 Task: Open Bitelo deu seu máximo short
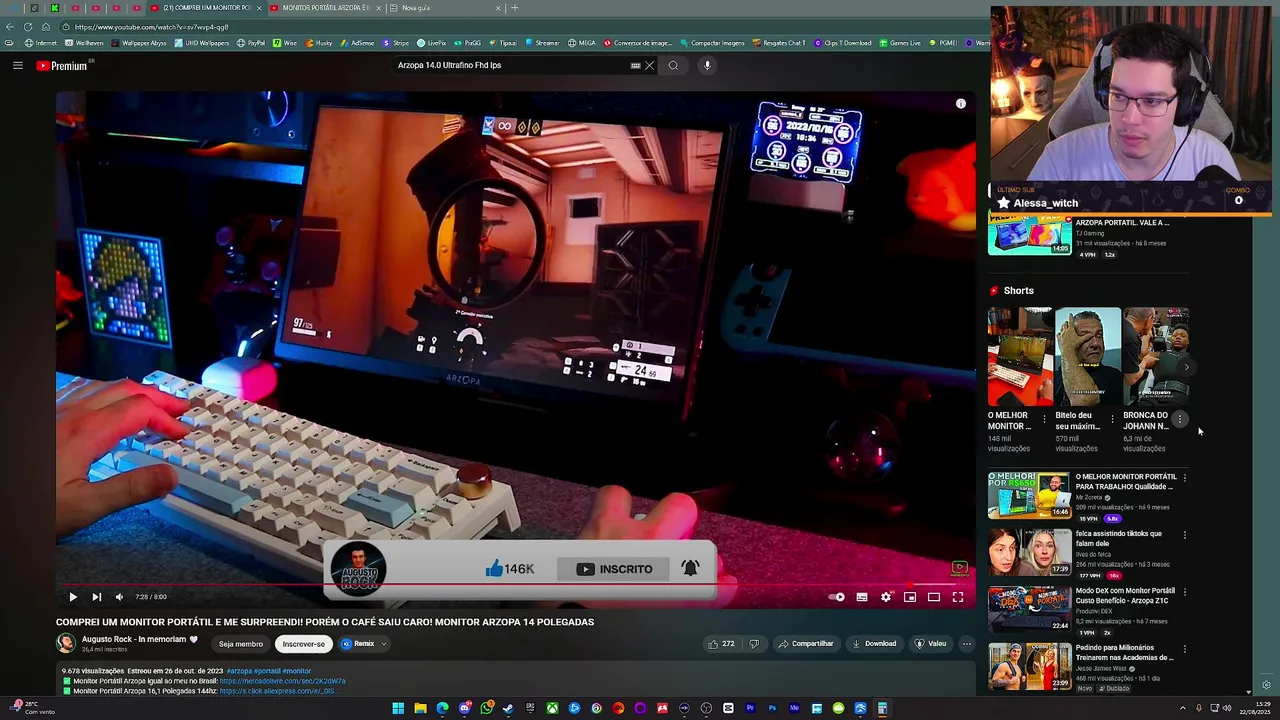(x=1088, y=356)
